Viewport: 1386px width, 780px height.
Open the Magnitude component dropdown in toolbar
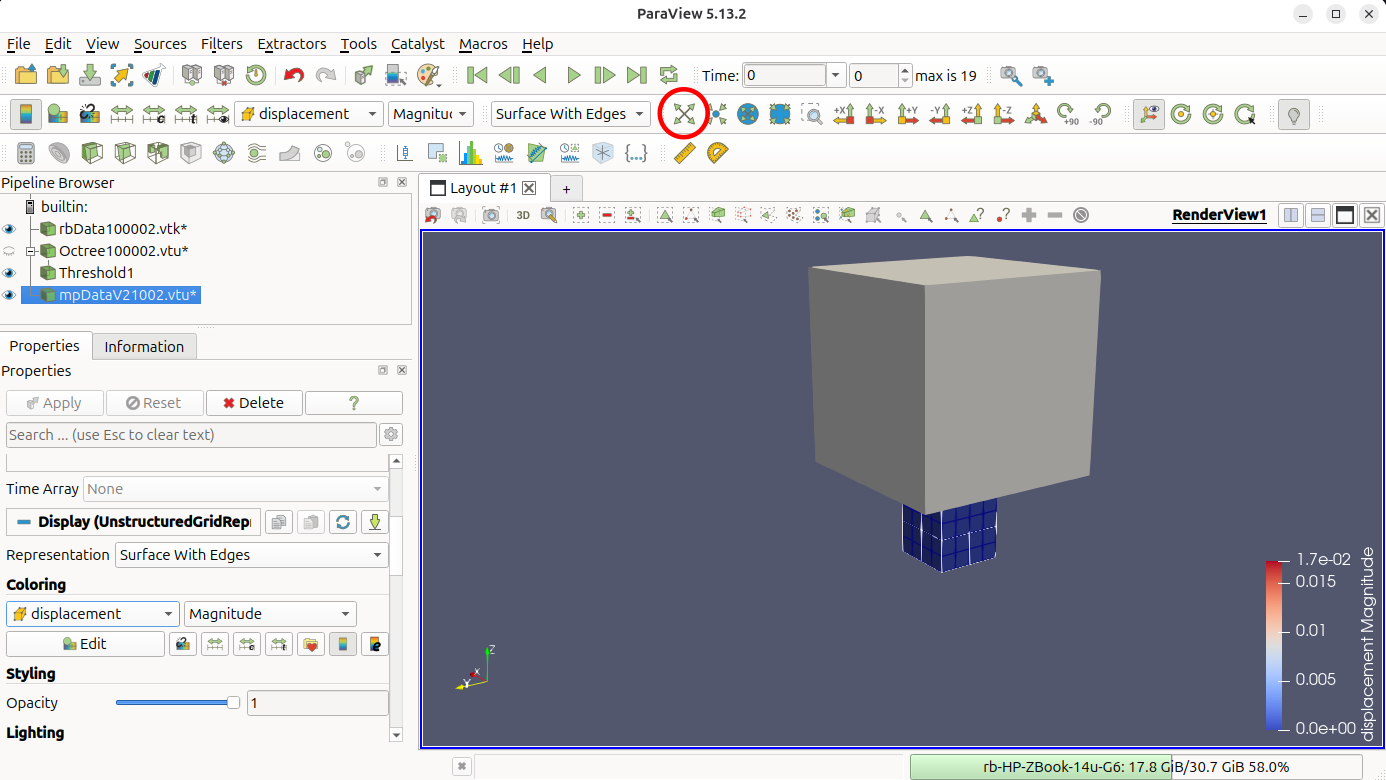pyautogui.click(x=430, y=114)
